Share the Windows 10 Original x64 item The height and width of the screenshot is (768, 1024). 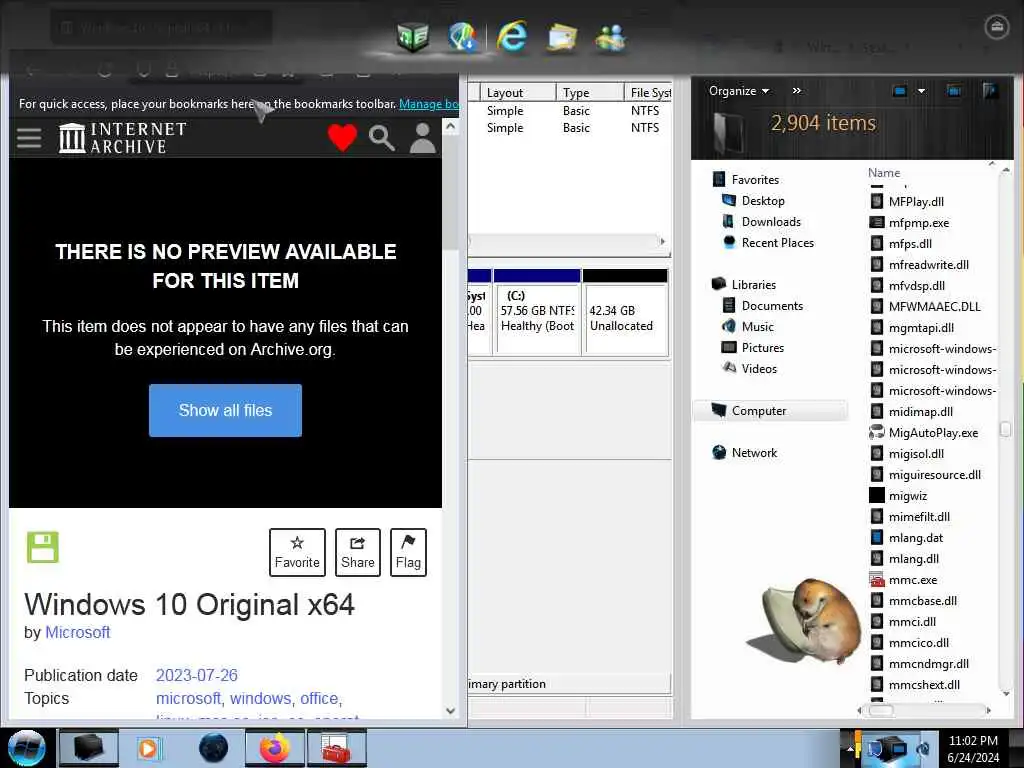point(358,552)
